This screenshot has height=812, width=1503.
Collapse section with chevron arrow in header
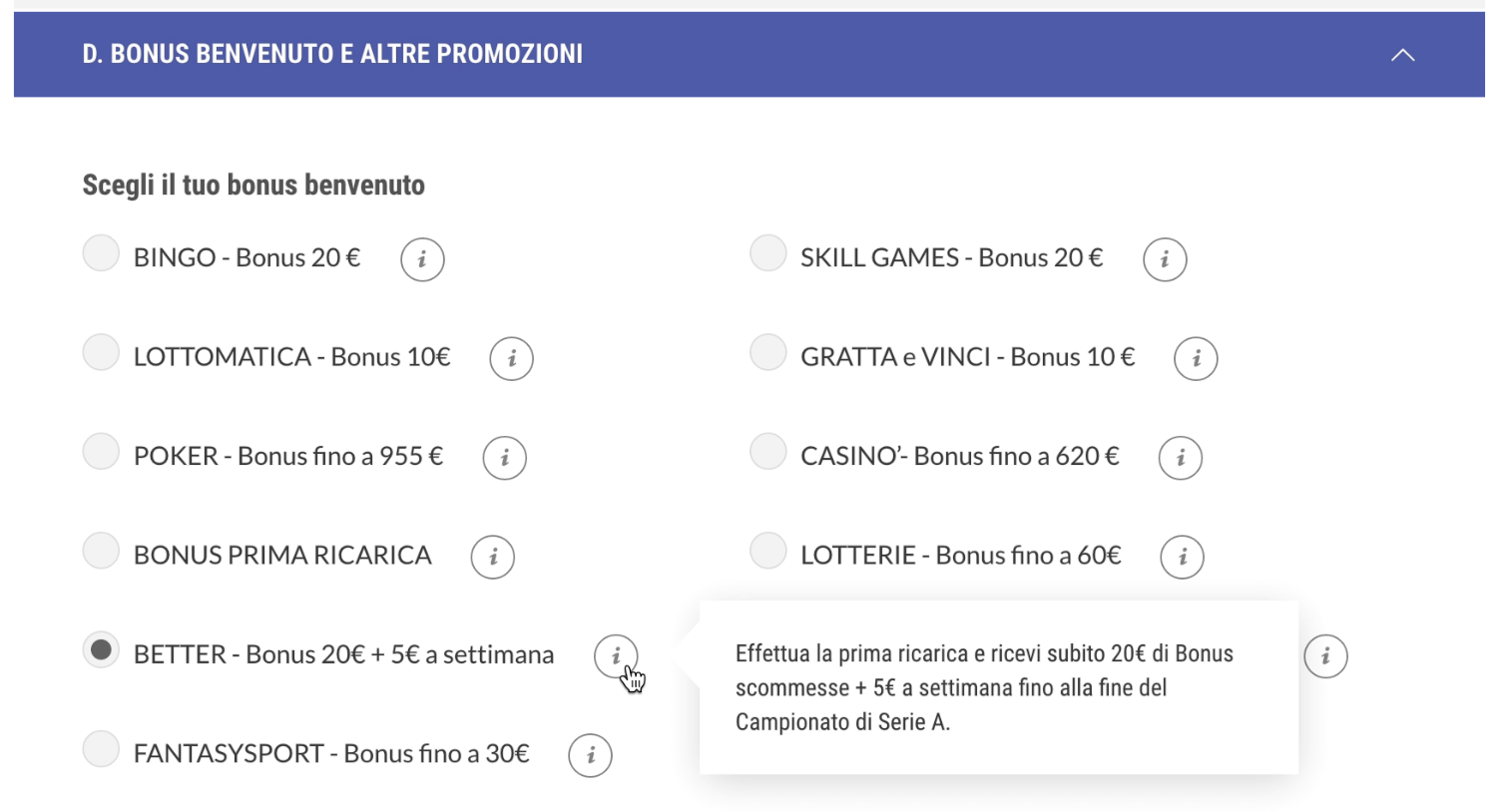(x=1402, y=55)
